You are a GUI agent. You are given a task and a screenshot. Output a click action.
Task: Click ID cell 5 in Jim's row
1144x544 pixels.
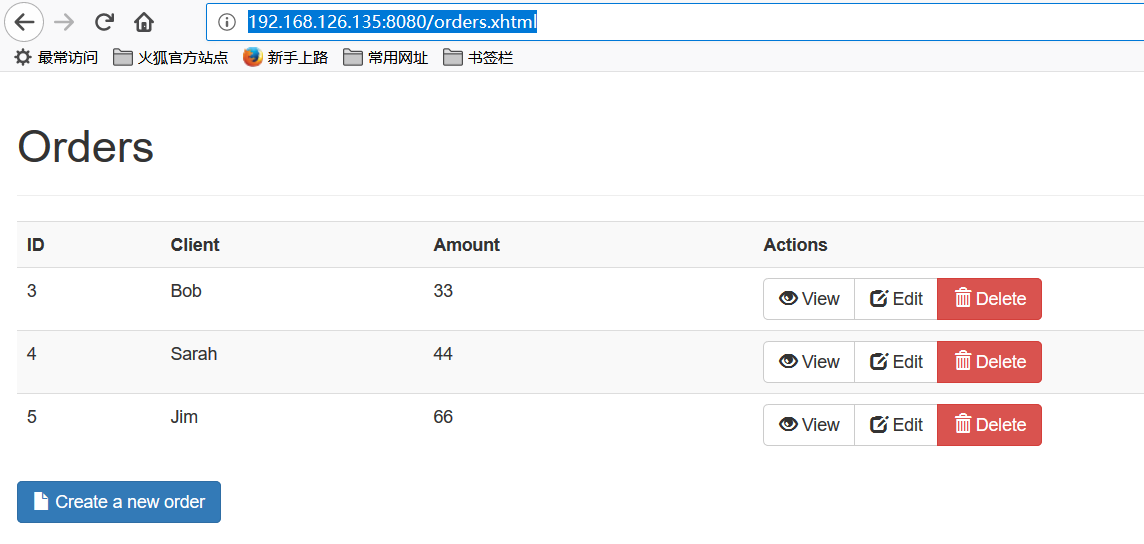tap(31, 417)
